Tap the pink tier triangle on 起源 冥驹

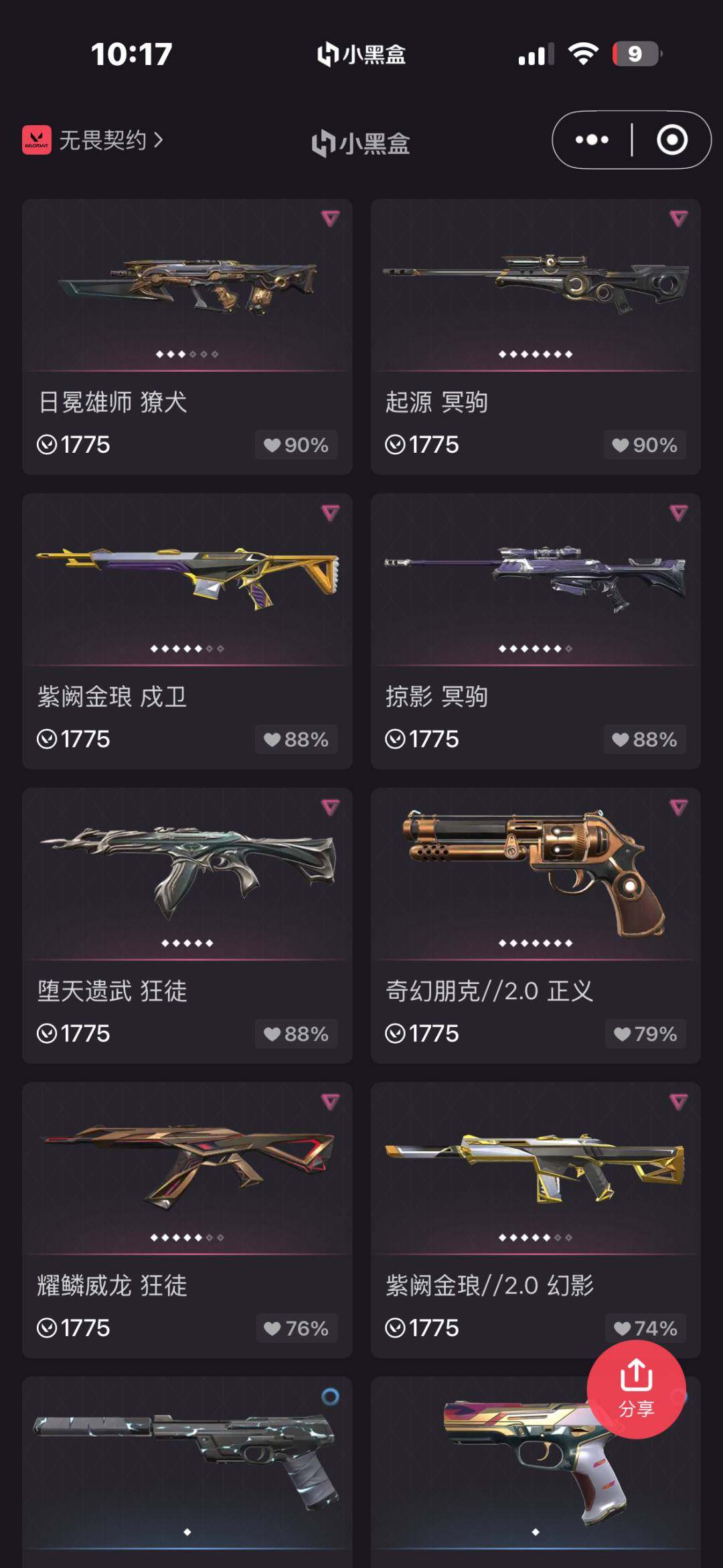point(679,218)
